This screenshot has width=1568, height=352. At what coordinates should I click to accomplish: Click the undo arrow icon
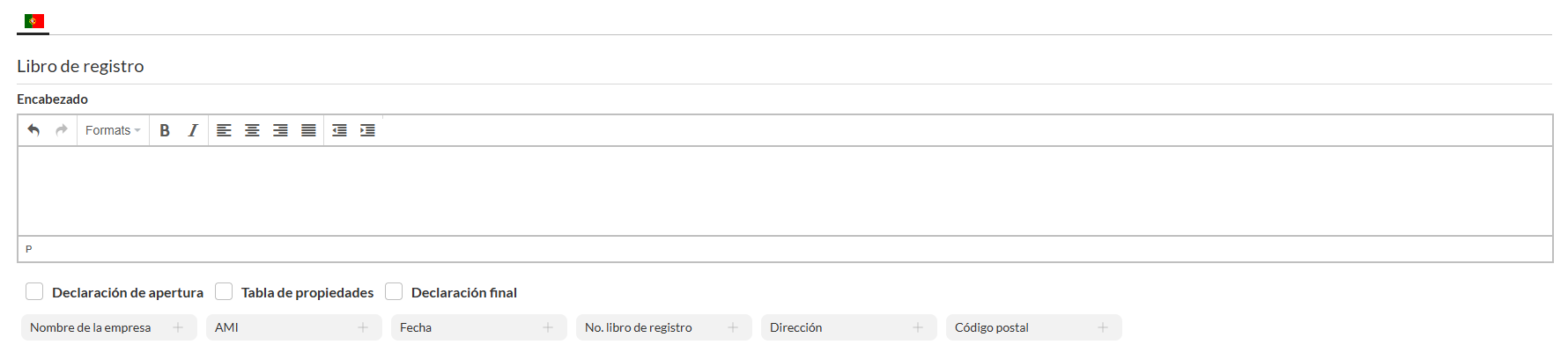(x=33, y=130)
